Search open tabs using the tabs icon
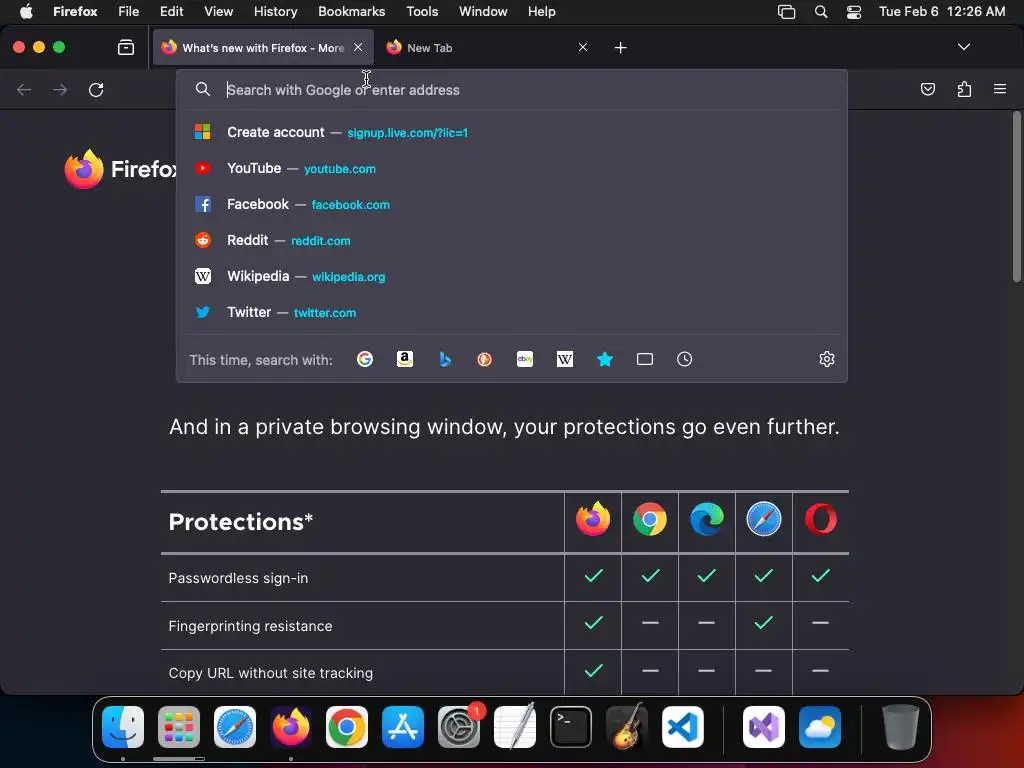Image resolution: width=1024 pixels, height=768 pixels. click(645, 359)
